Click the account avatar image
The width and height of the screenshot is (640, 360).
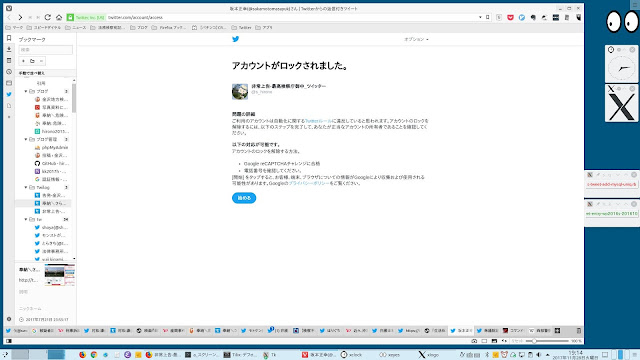point(240,92)
